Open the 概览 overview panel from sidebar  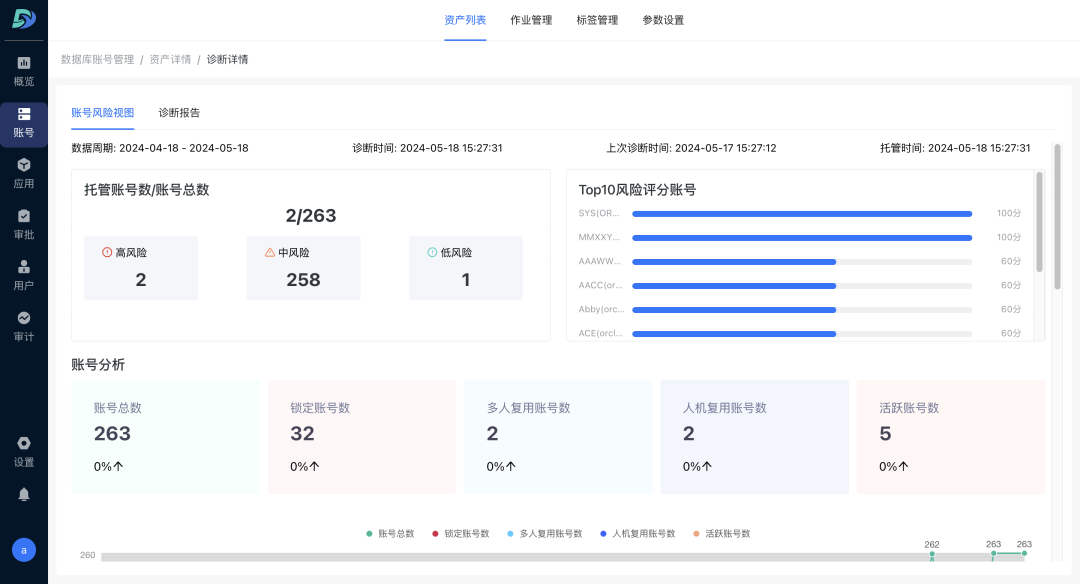[23, 72]
